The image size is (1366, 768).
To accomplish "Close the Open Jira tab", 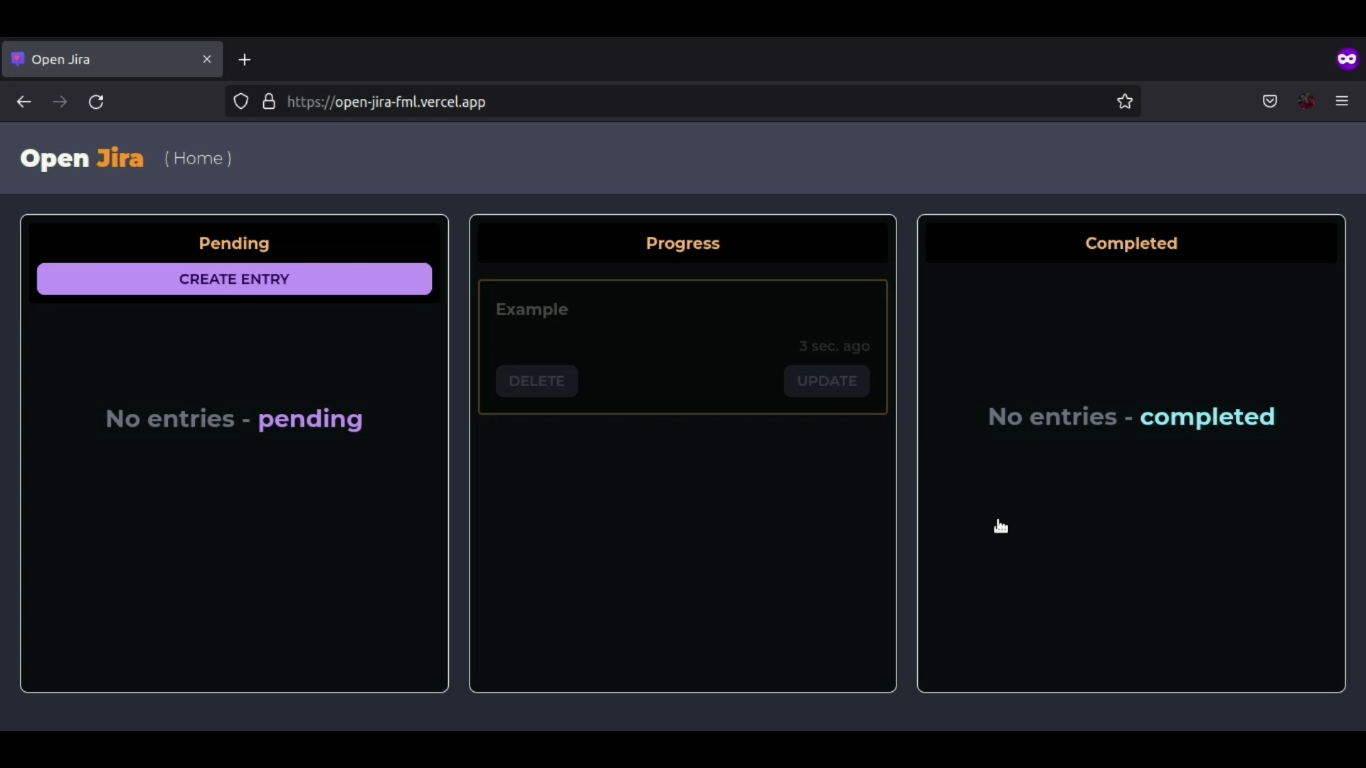I will [207, 59].
